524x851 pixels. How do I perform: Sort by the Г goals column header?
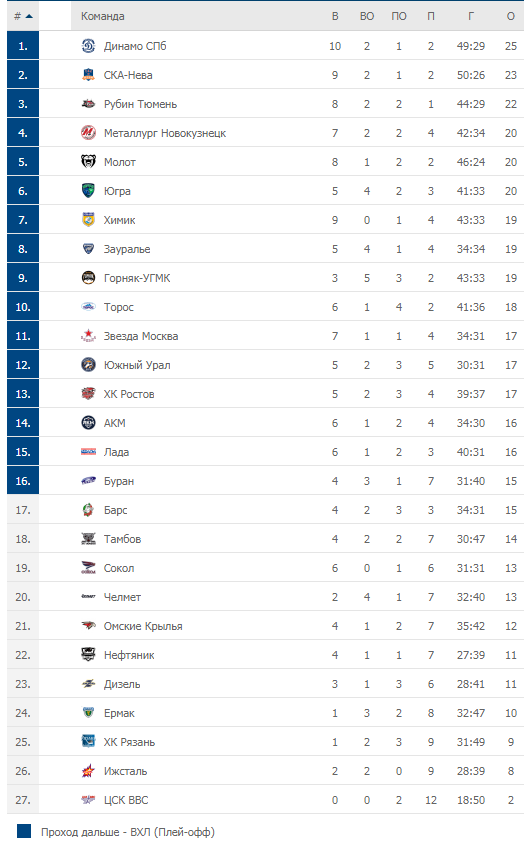[x=471, y=16]
